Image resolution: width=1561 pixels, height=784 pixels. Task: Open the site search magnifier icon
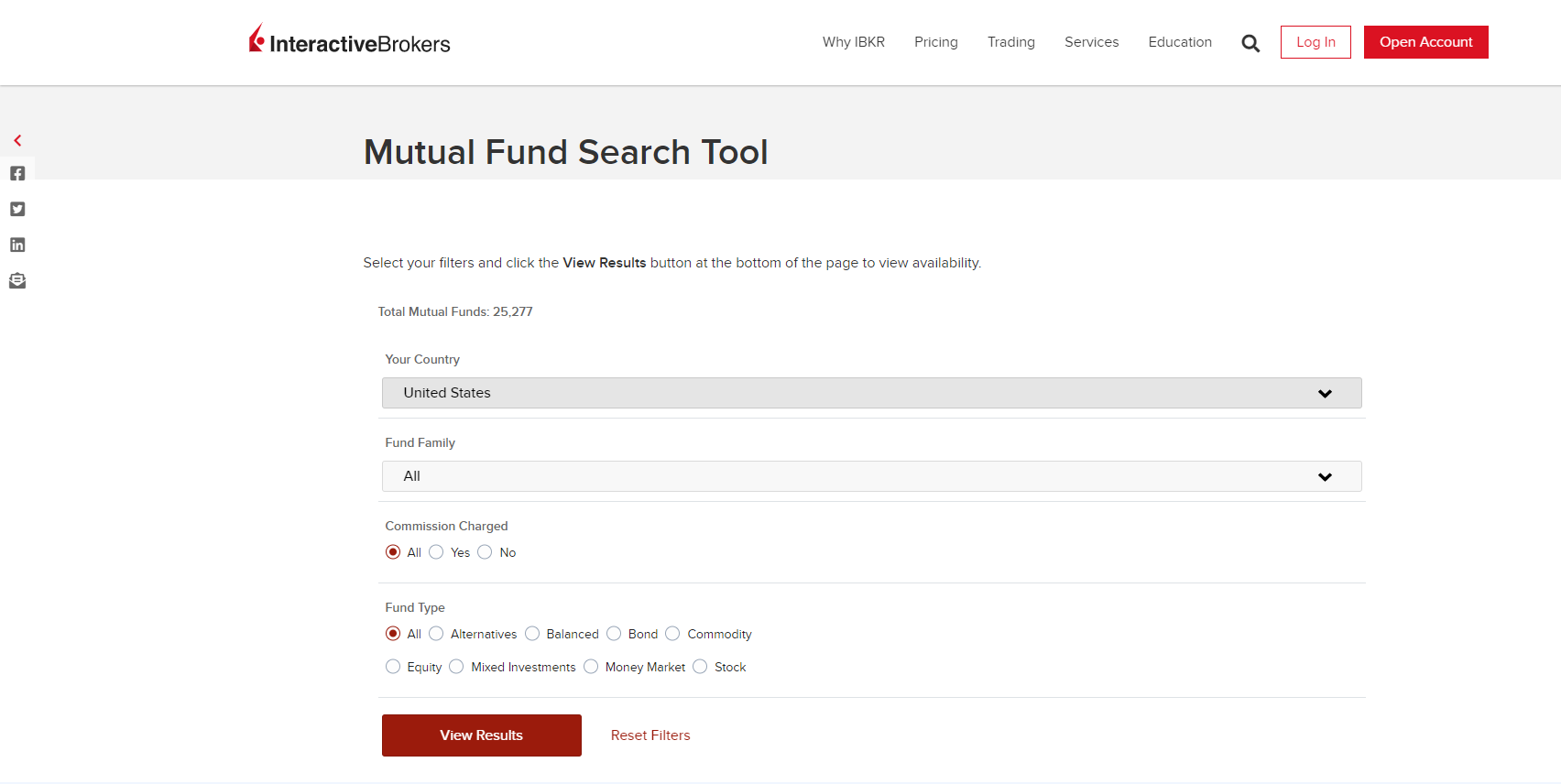(1250, 43)
